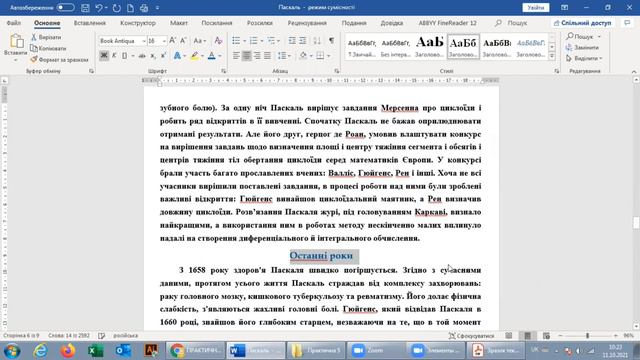Click the zoom slider handle
The image size is (640, 360).
pos(587,336)
